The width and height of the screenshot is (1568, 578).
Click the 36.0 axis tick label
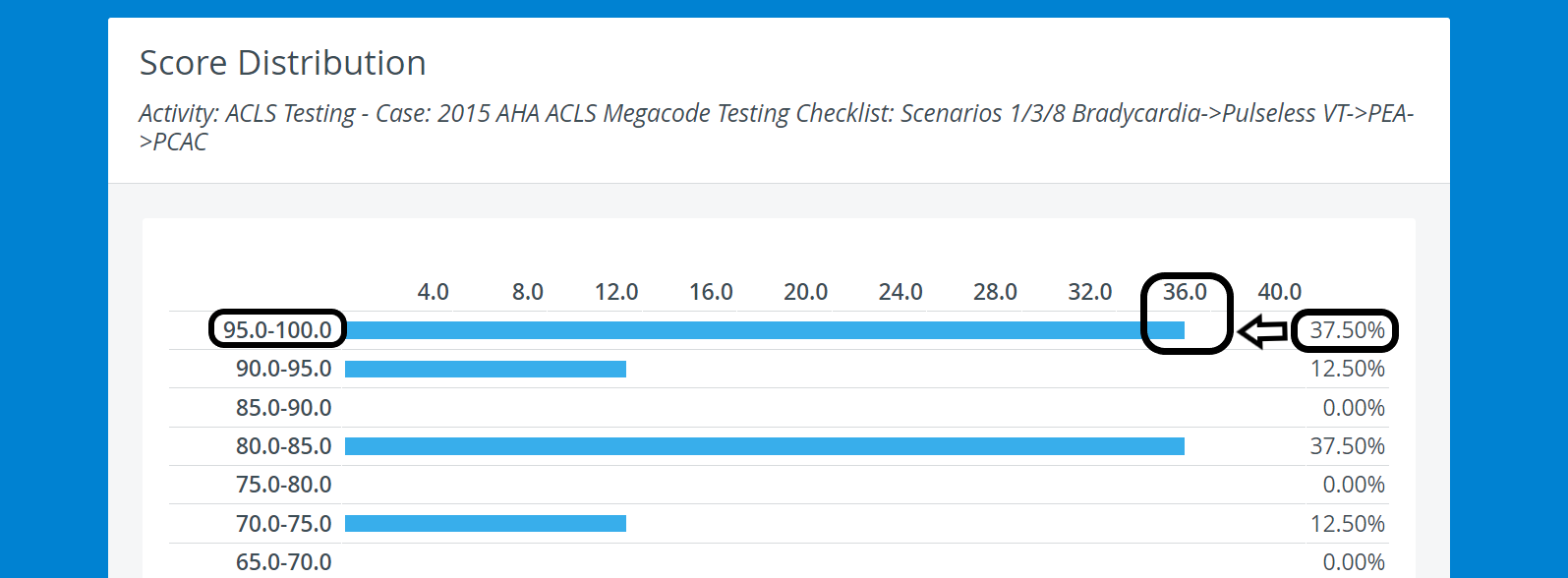[1185, 292]
